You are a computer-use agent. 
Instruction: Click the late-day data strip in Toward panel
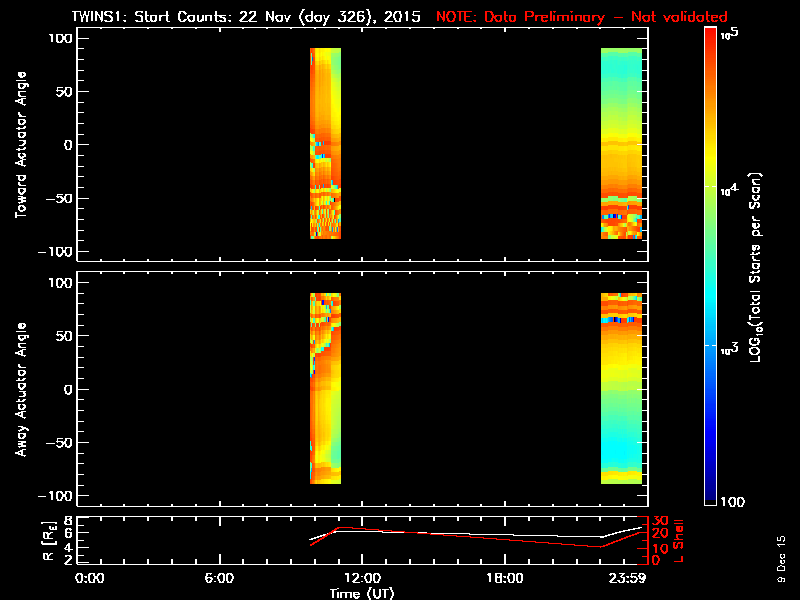tap(621, 143)
